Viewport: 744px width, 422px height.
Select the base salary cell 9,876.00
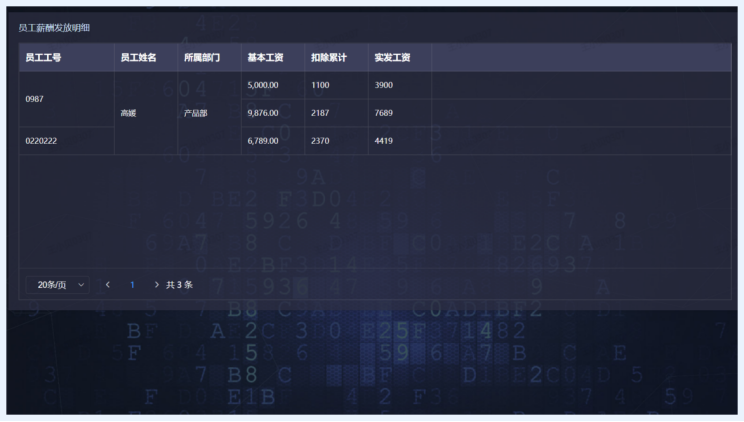[x=262, y=113]
